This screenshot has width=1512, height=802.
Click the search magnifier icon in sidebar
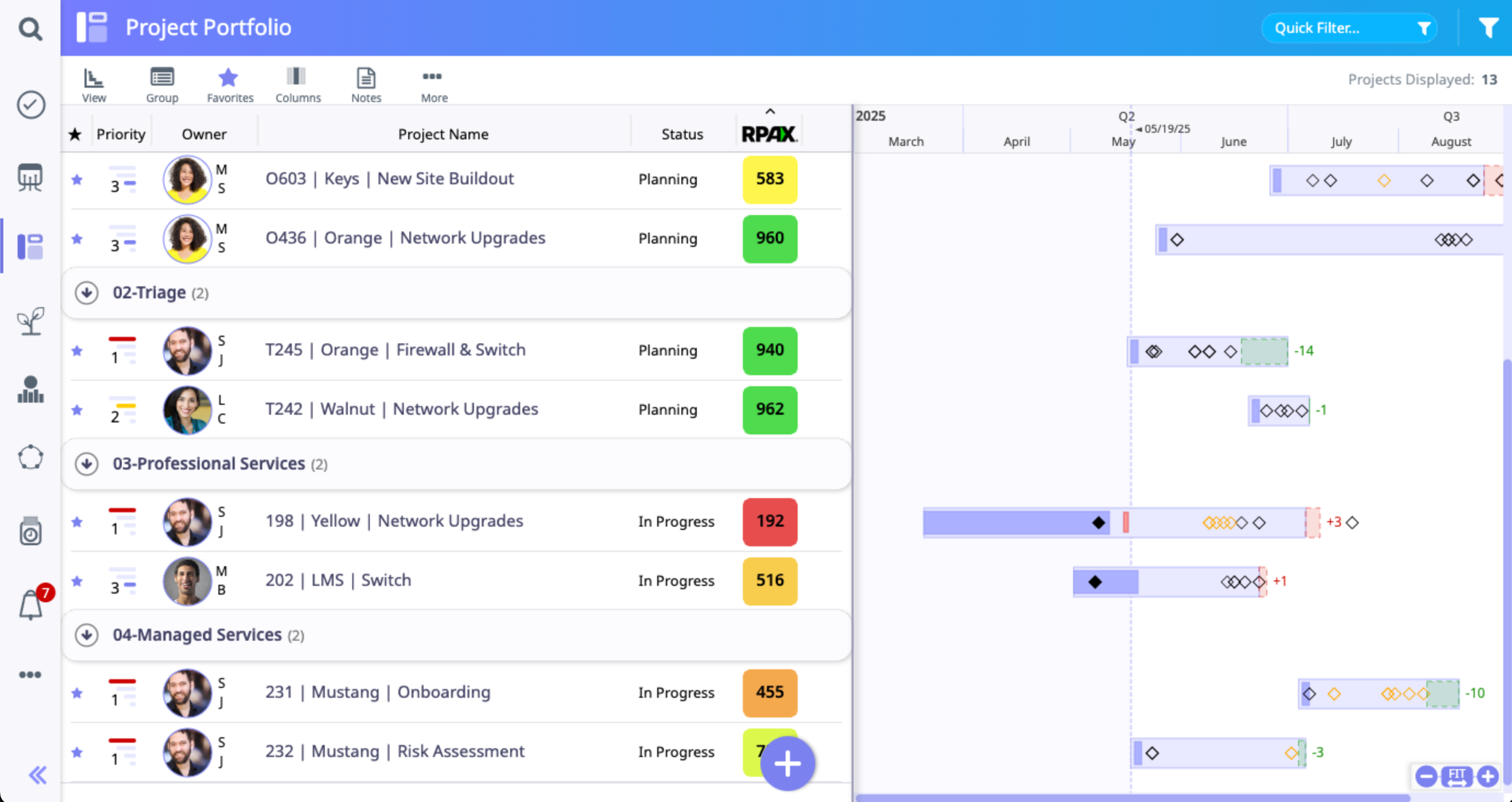point(30,28)
